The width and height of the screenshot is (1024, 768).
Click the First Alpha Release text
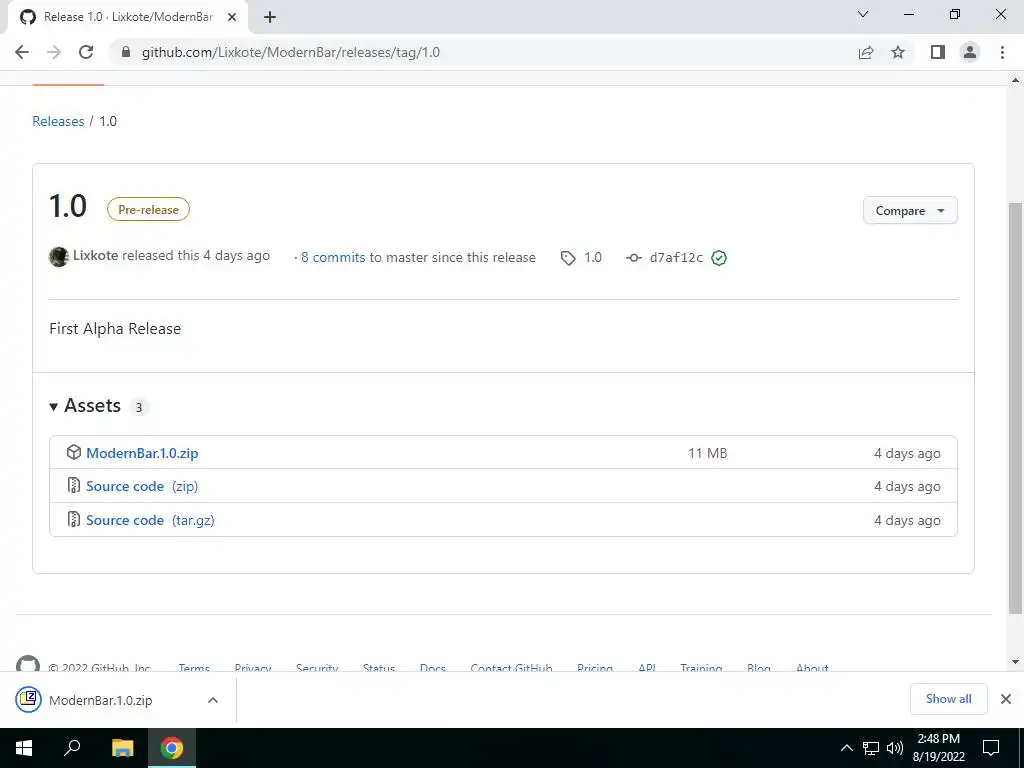tap(115, 328)
